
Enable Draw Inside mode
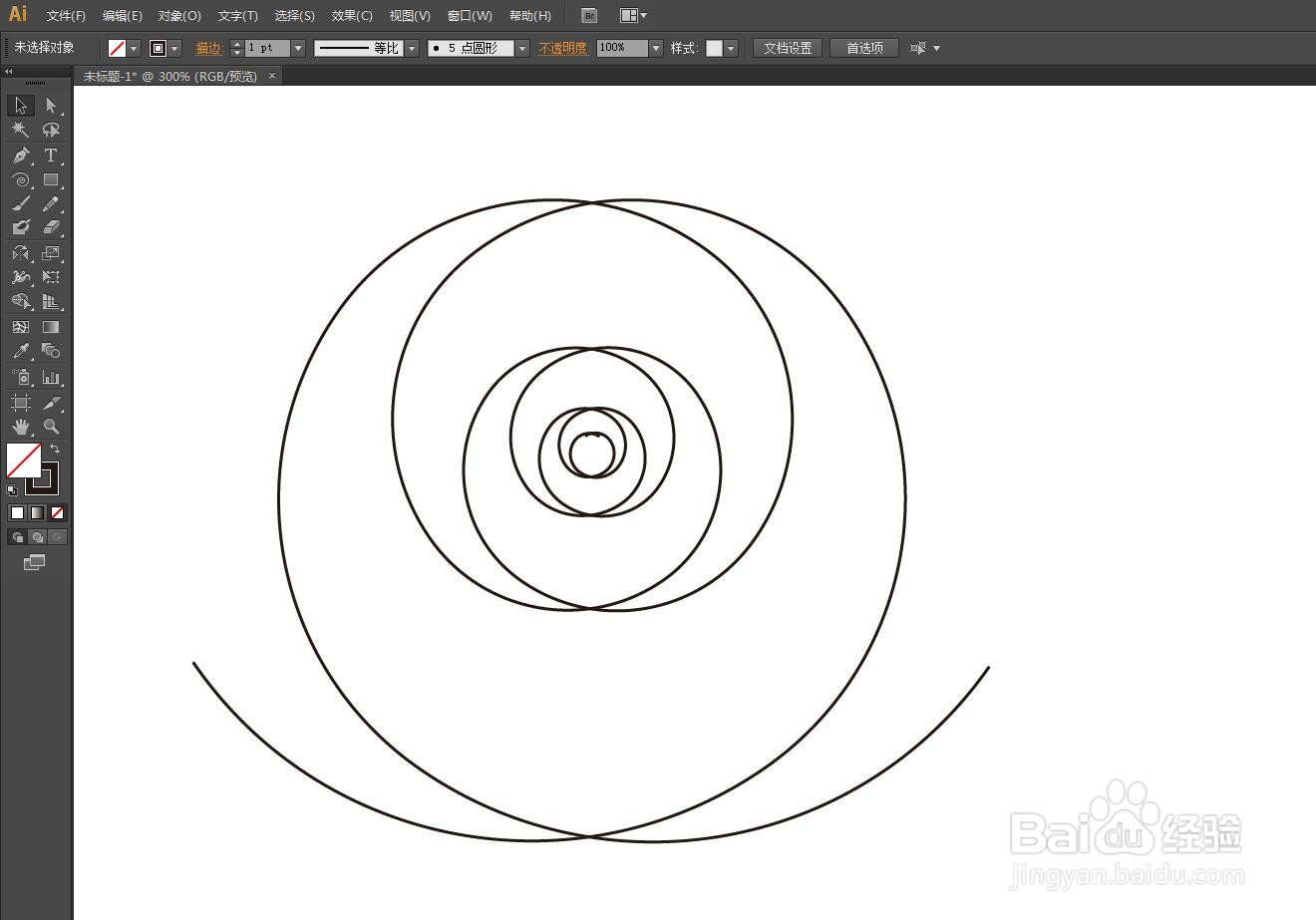click(x=57, y=537)
